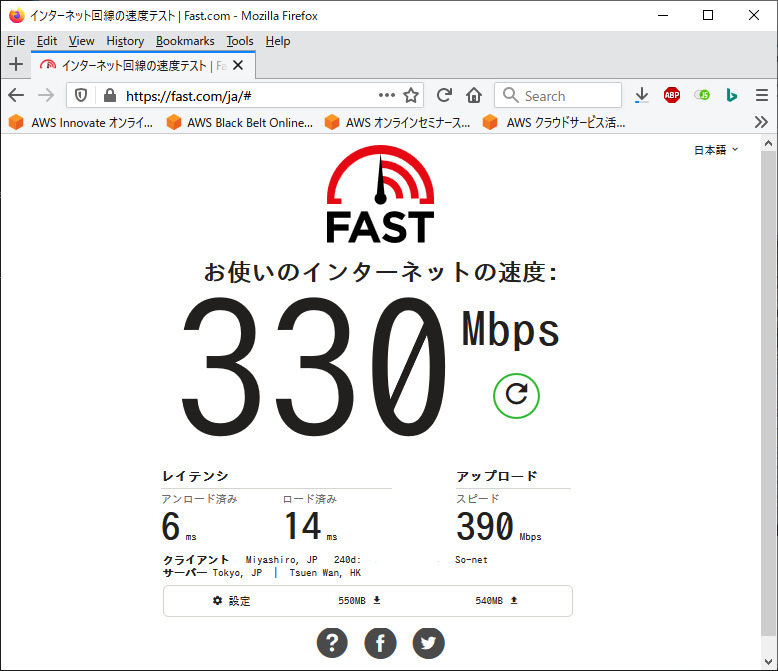
Task: Share via the Facebook icon
Action: pyautogui.click(x=380, y=643)
